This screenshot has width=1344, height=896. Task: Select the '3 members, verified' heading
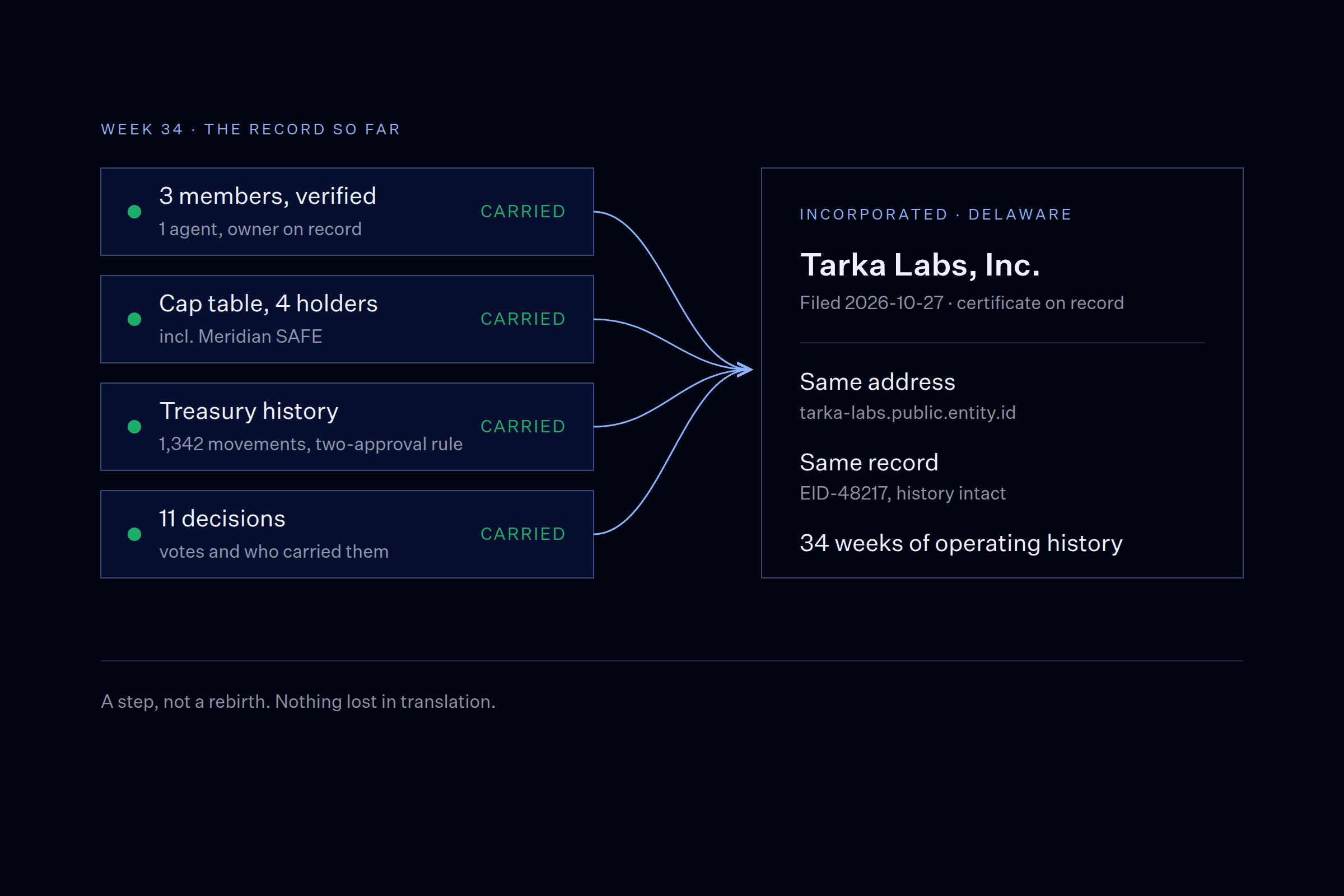[268, 196]
